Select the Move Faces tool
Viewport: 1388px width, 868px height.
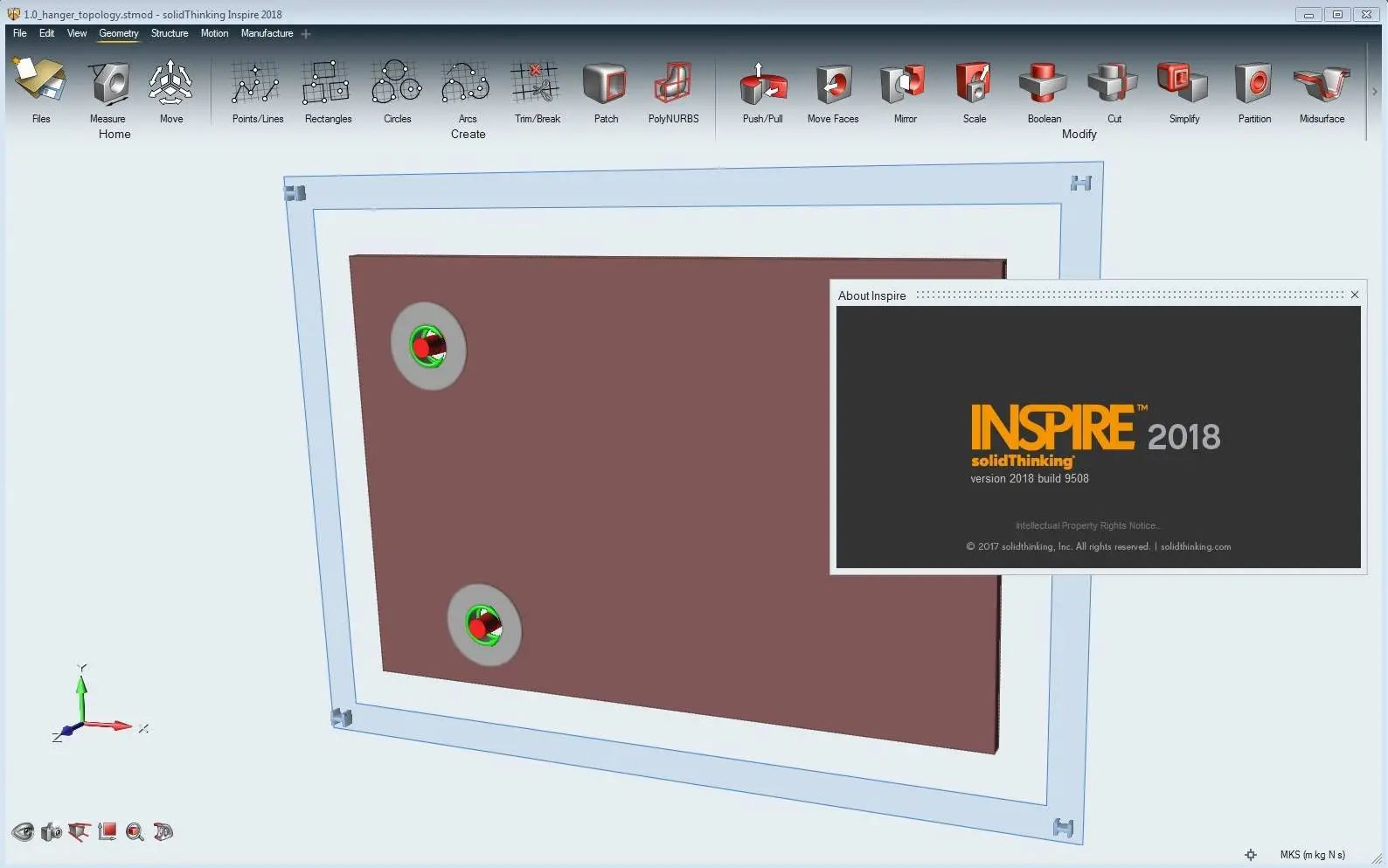(833, 84)
